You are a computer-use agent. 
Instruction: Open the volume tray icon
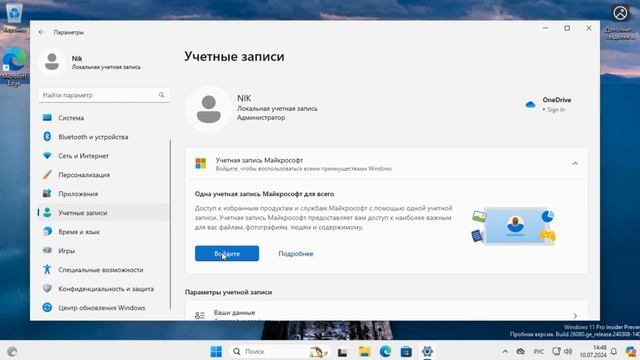568,351
